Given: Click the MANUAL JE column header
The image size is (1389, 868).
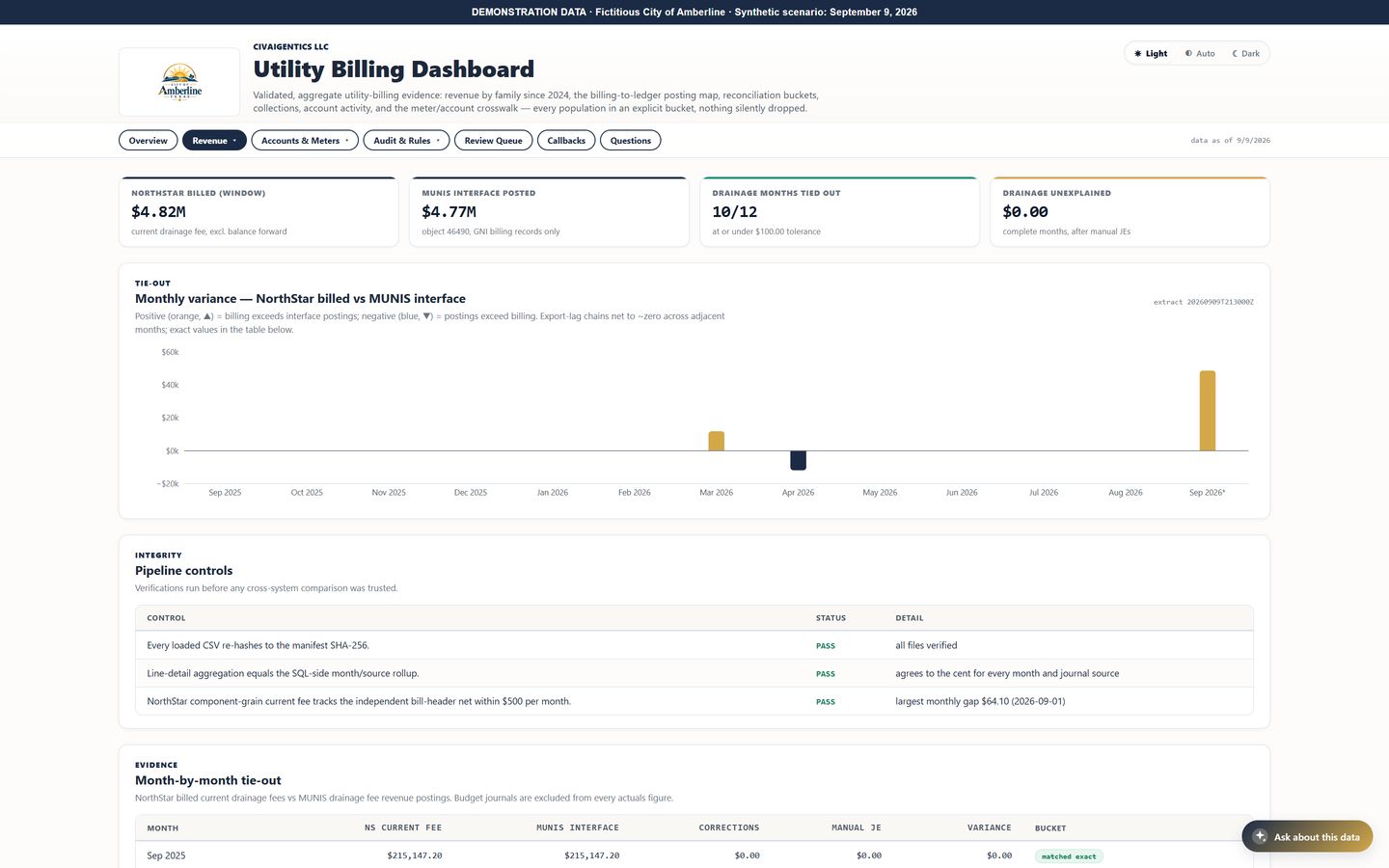Looking at the screenshot, I should coord(857,827).
